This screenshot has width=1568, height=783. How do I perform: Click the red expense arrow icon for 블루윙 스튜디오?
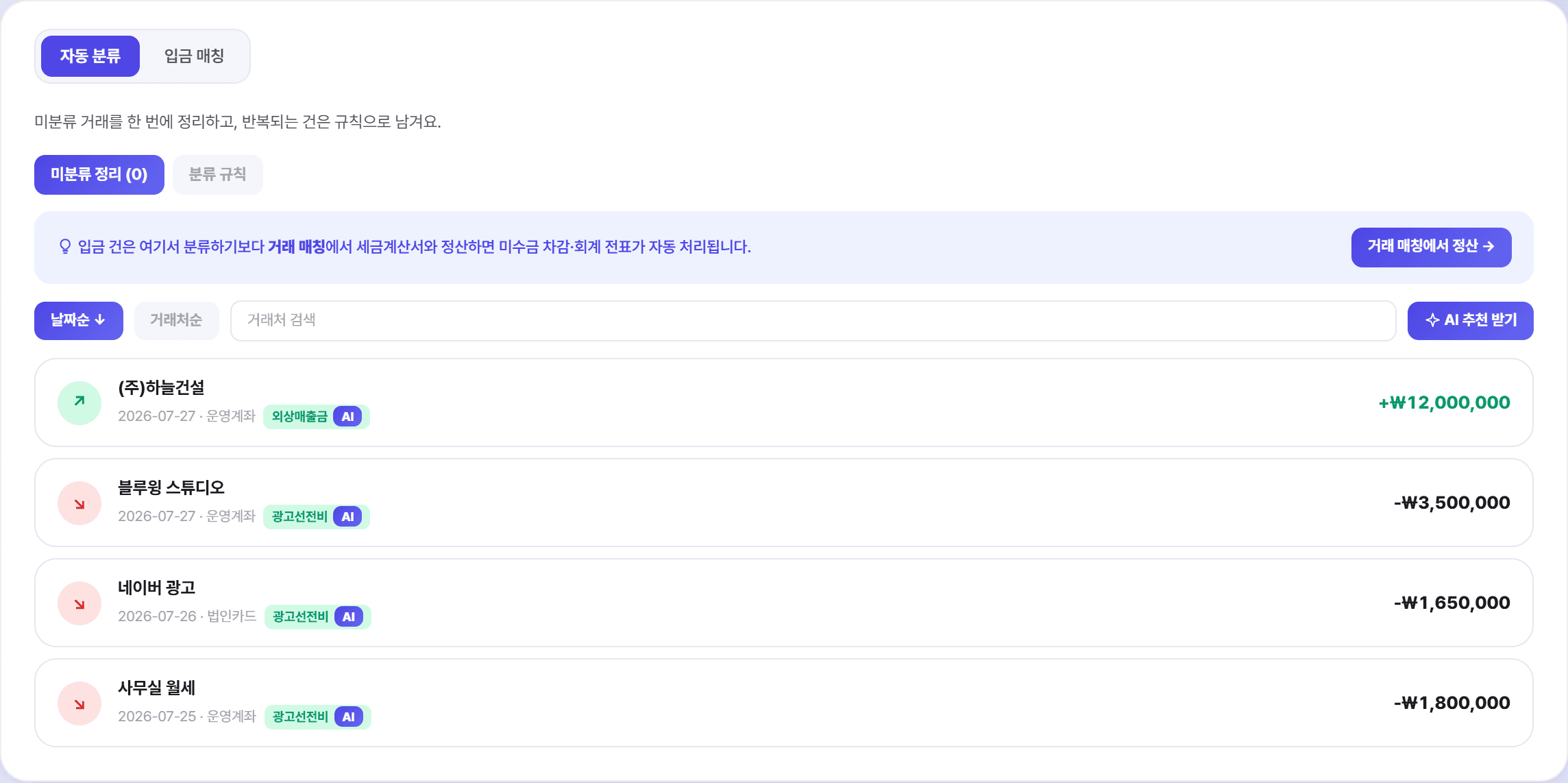tap(79, 503)
